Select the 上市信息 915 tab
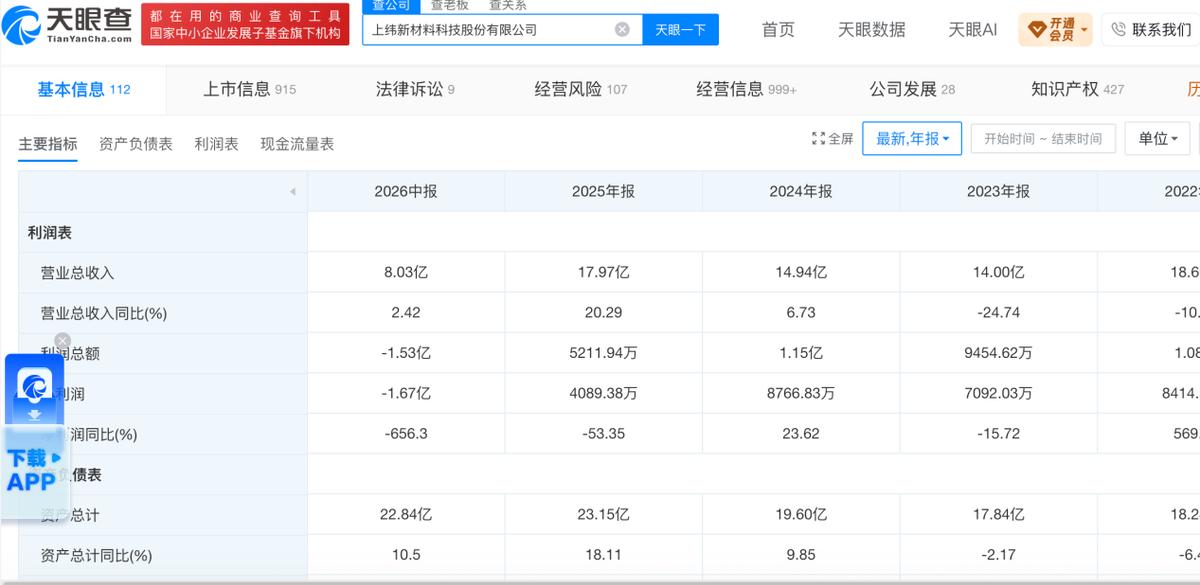 pos(250,90)
